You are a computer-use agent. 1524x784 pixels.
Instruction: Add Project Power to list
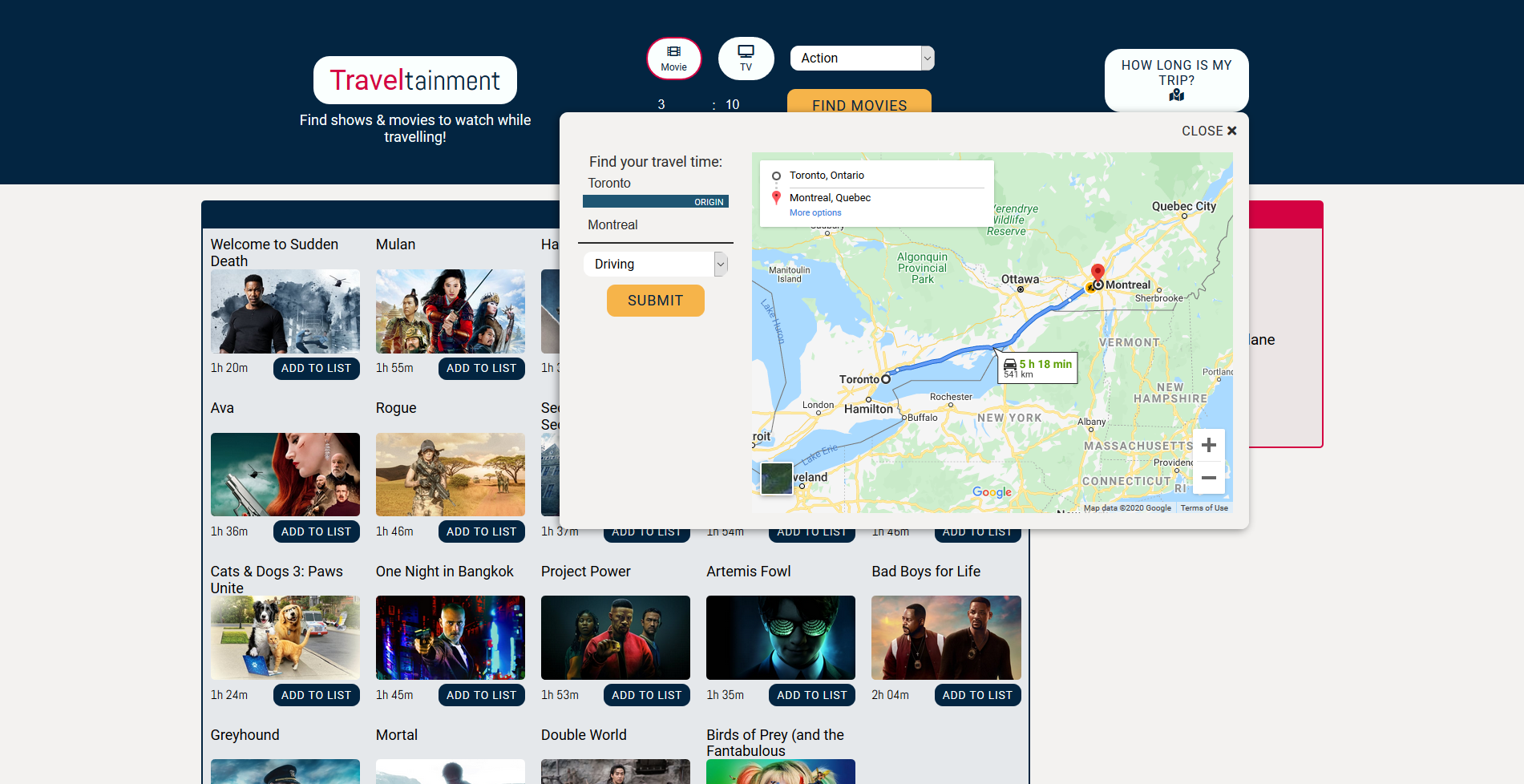pos(647,695)
